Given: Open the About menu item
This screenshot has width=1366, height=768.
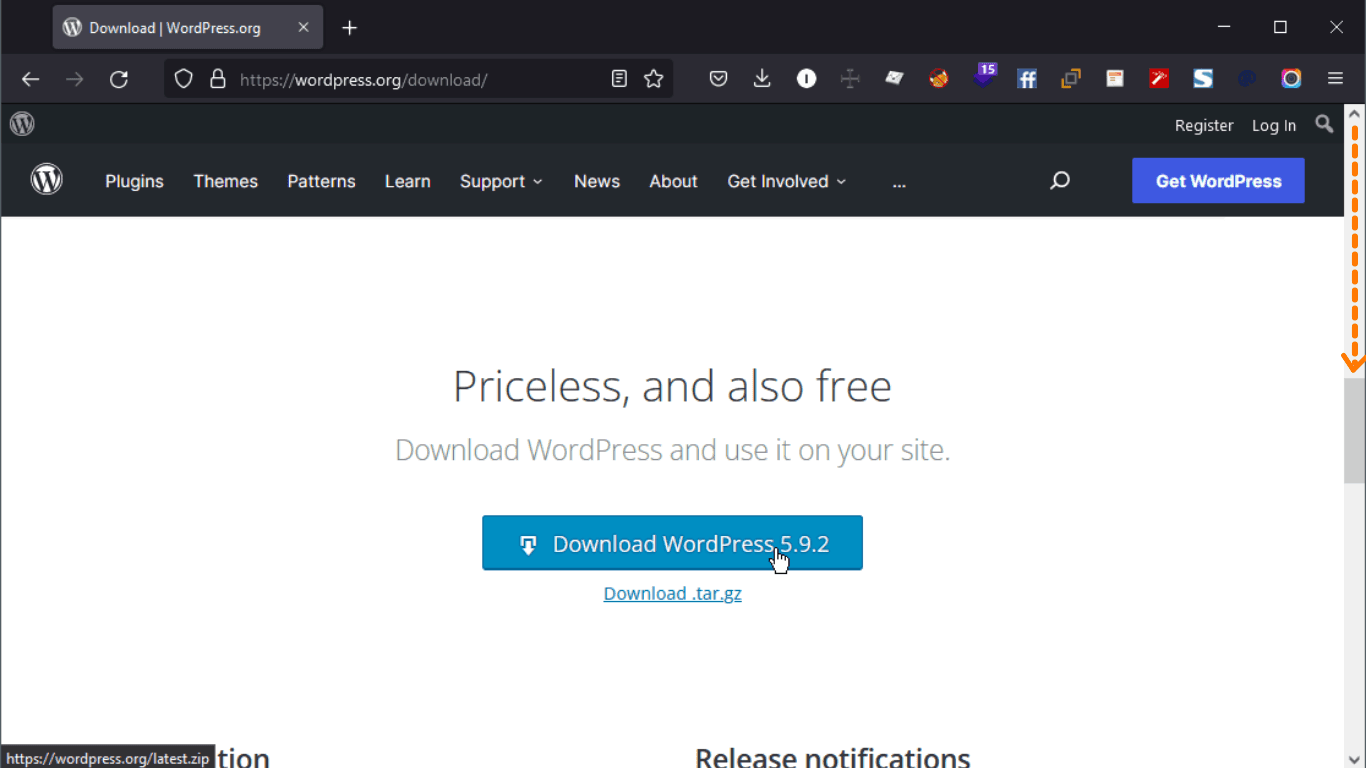Looking at the screenshot, I should coord(673,181).
